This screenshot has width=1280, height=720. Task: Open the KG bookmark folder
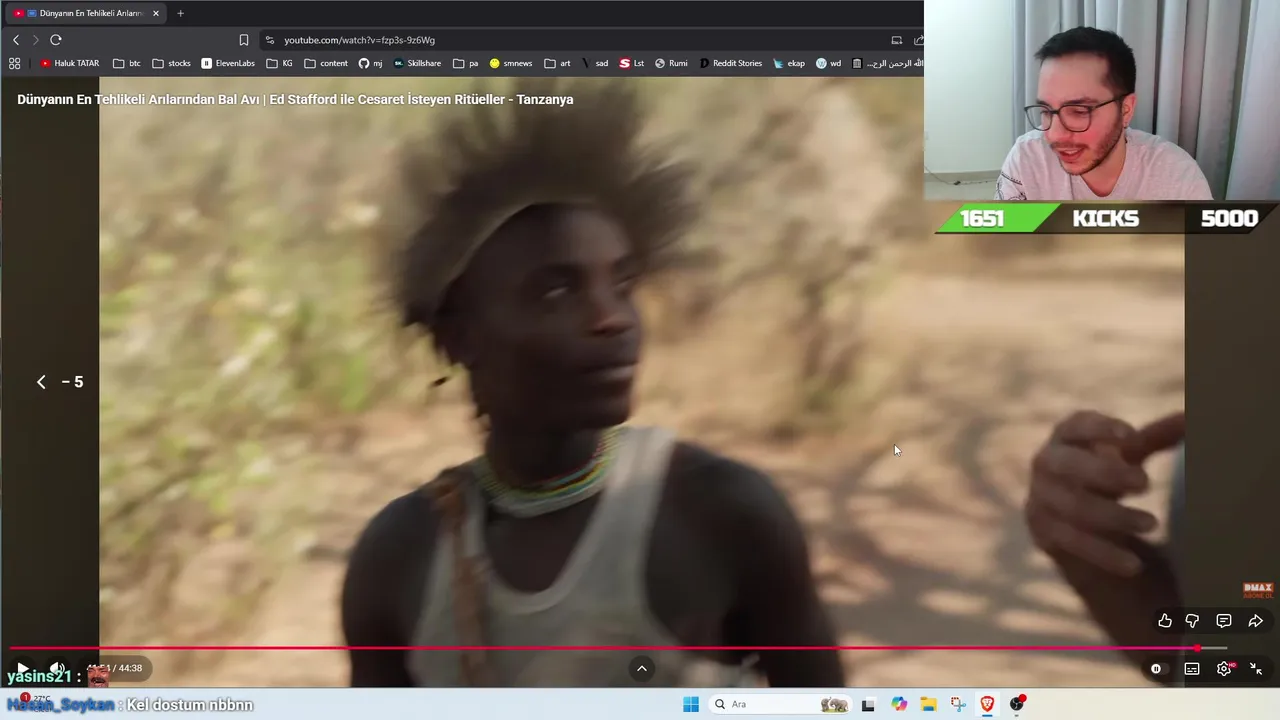tap(280, 63)
